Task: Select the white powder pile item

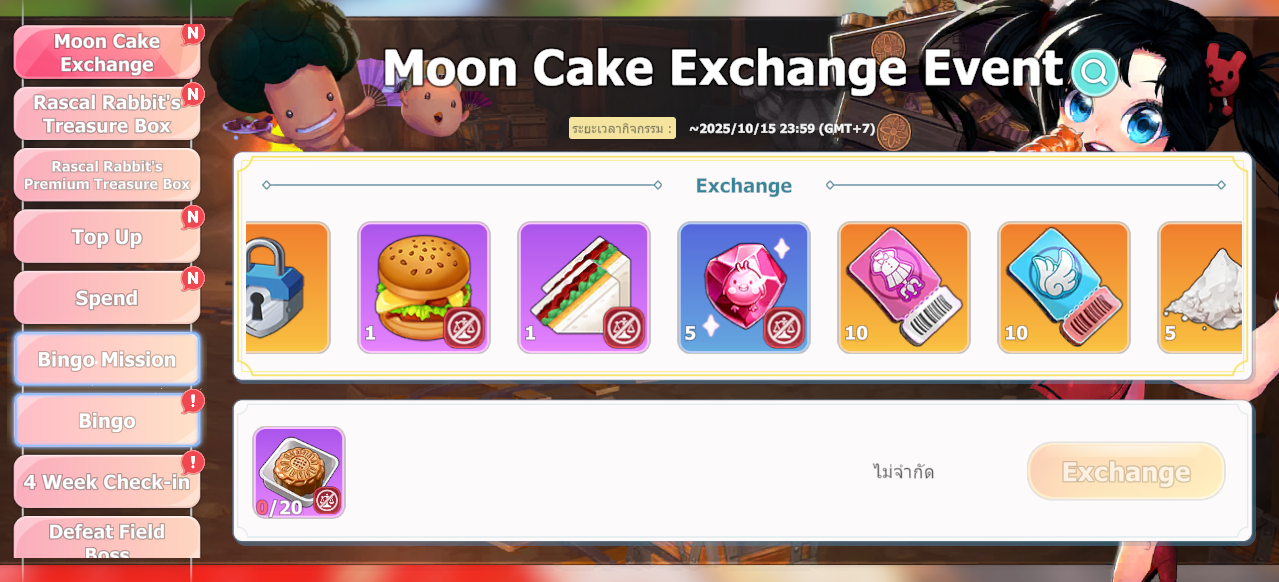Action: click(x=1200, y=288)
